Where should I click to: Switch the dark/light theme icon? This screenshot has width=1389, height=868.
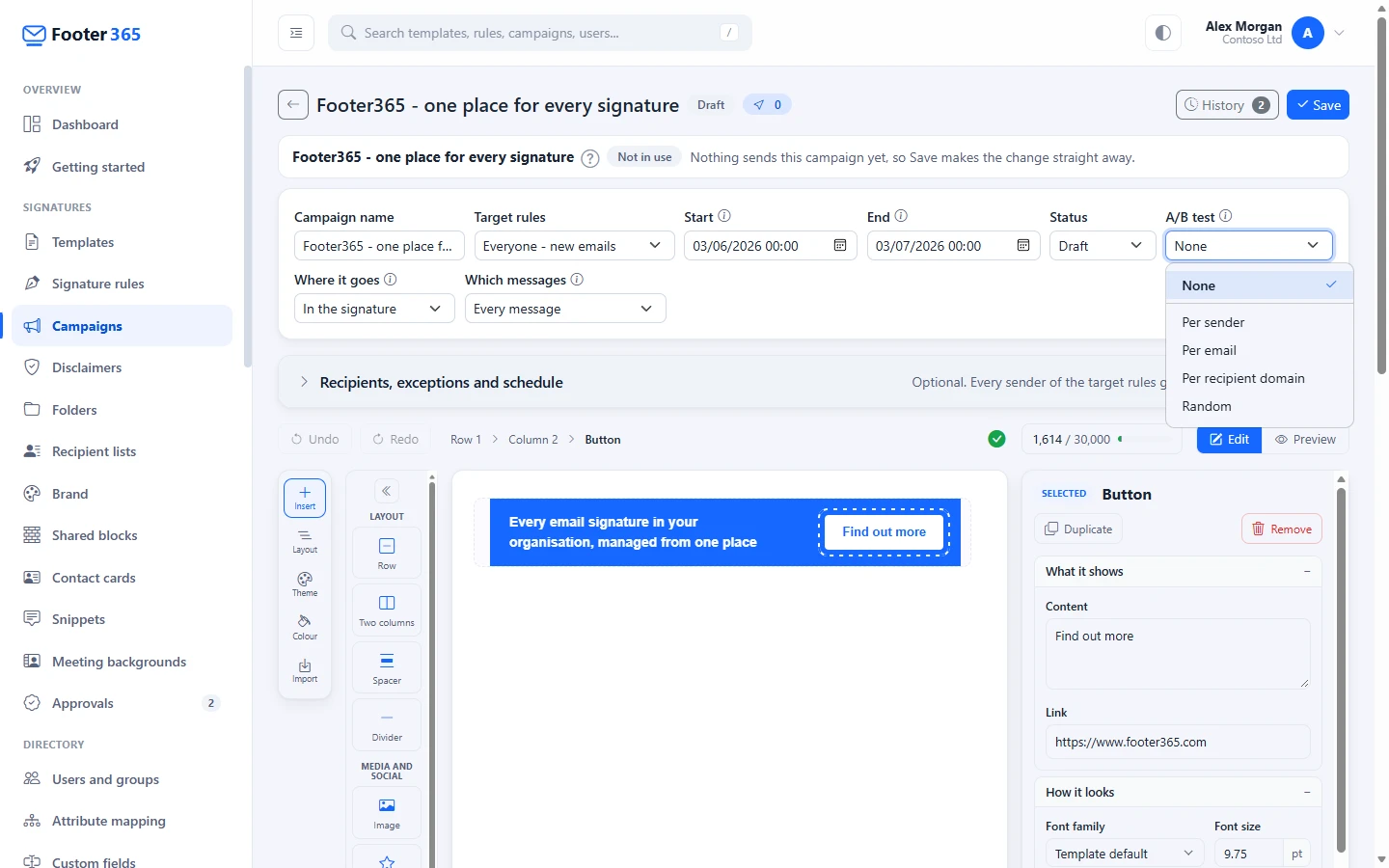(1163, 33)
